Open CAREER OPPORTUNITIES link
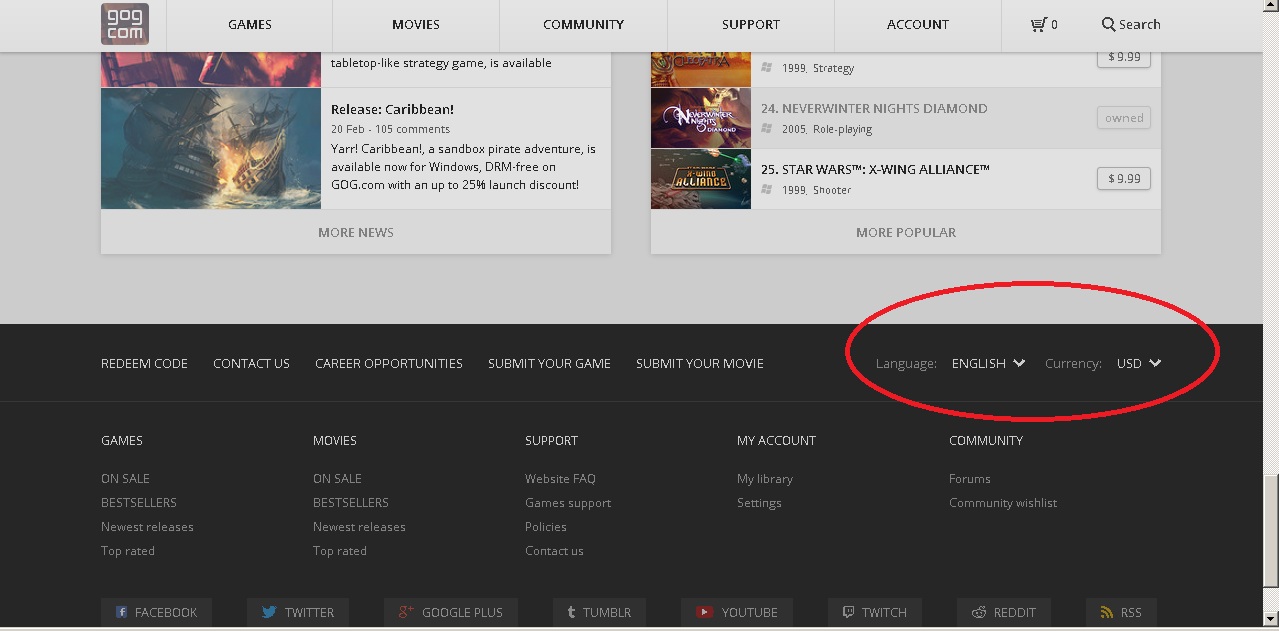 pyautogui.click(x=389, y=363)
